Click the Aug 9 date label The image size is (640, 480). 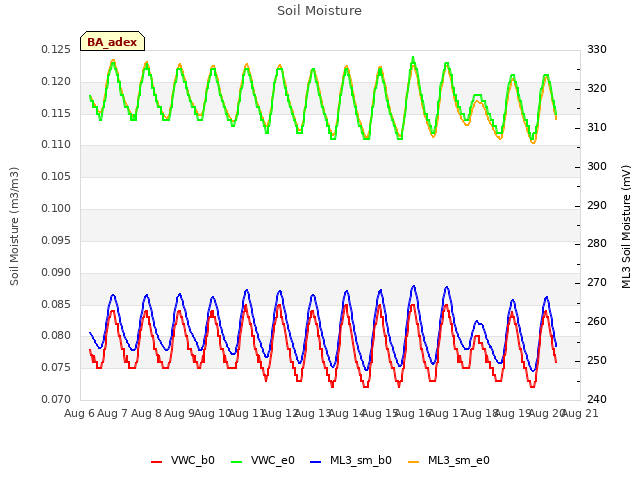click(x=179, y=414)
